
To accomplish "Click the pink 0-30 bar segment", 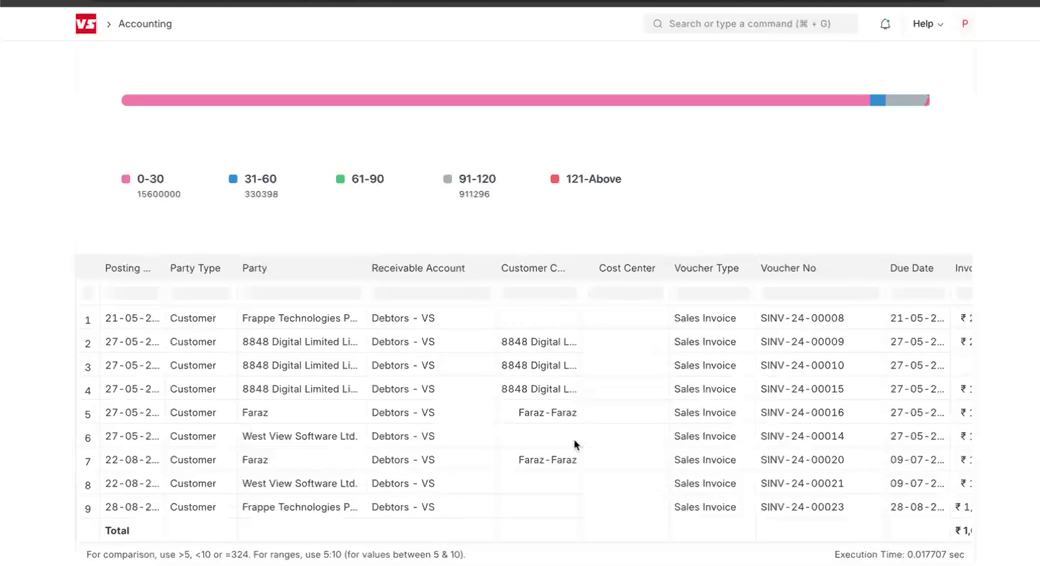I will coord(495,100).
